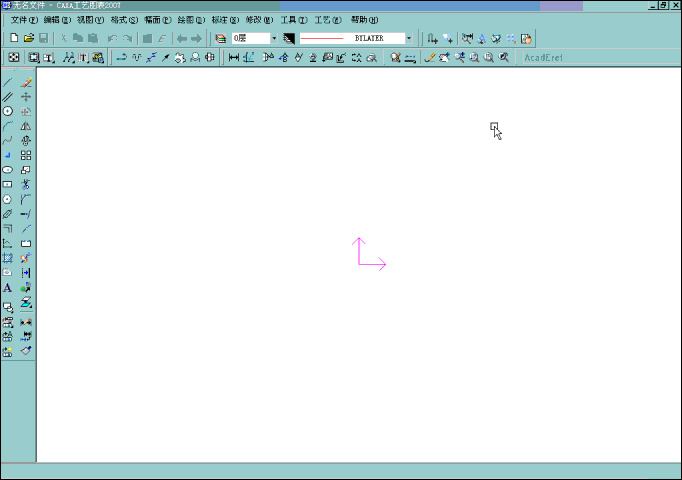Viewport: 682px width, 480px height.
Task: Select the Trim scissors tool
Action: click(26, 184)
